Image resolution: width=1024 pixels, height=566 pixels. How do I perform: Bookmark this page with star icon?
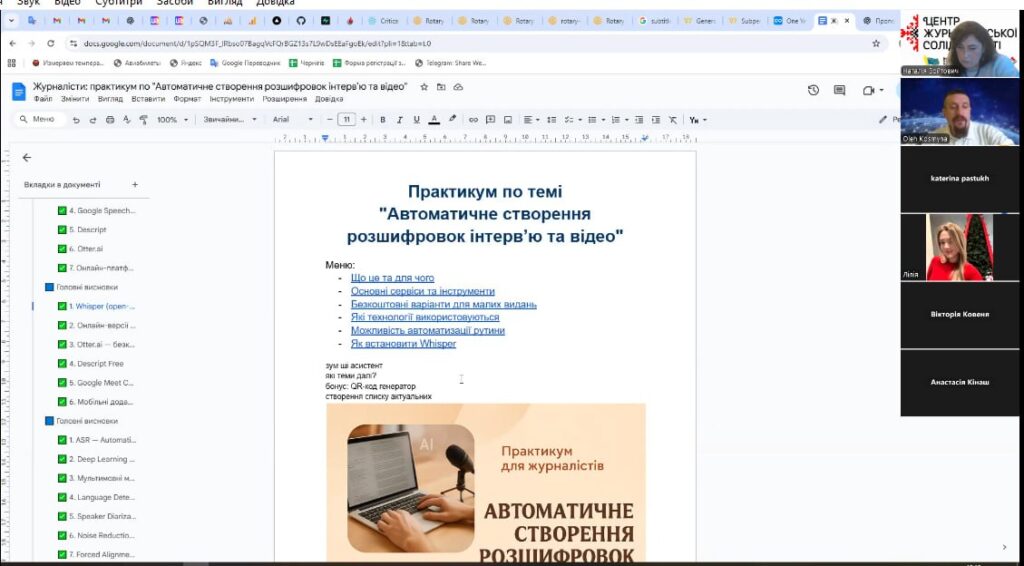[876, 44]
